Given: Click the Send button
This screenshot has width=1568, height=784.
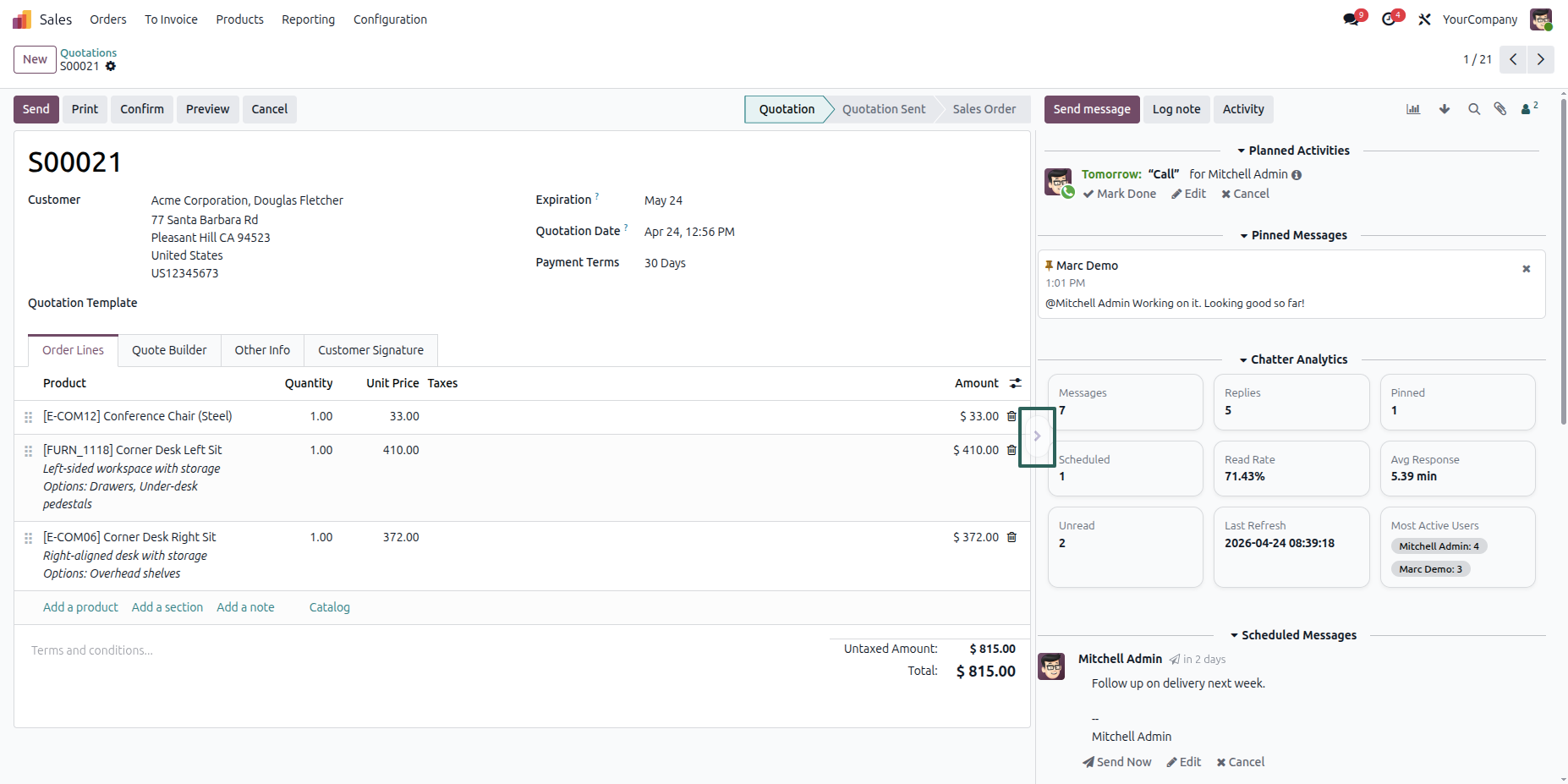Looking at the screenshot, I should coord(36,109).
